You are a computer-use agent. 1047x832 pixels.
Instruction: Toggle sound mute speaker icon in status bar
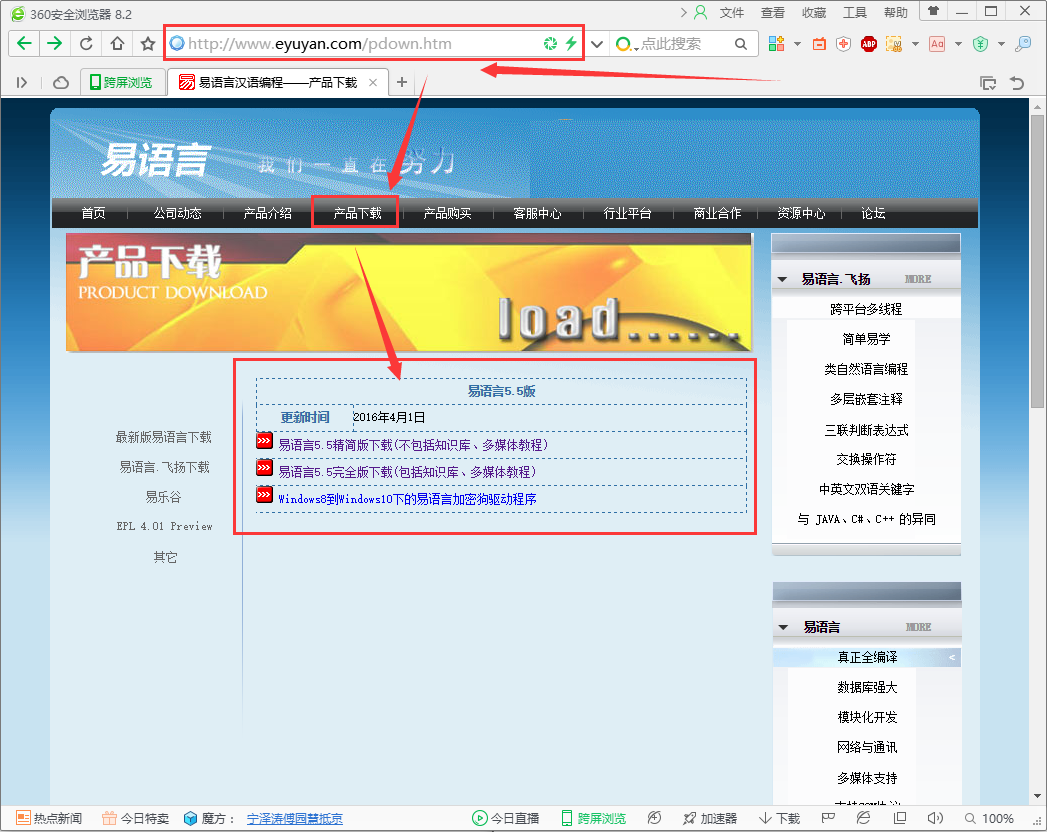(935, 818)
